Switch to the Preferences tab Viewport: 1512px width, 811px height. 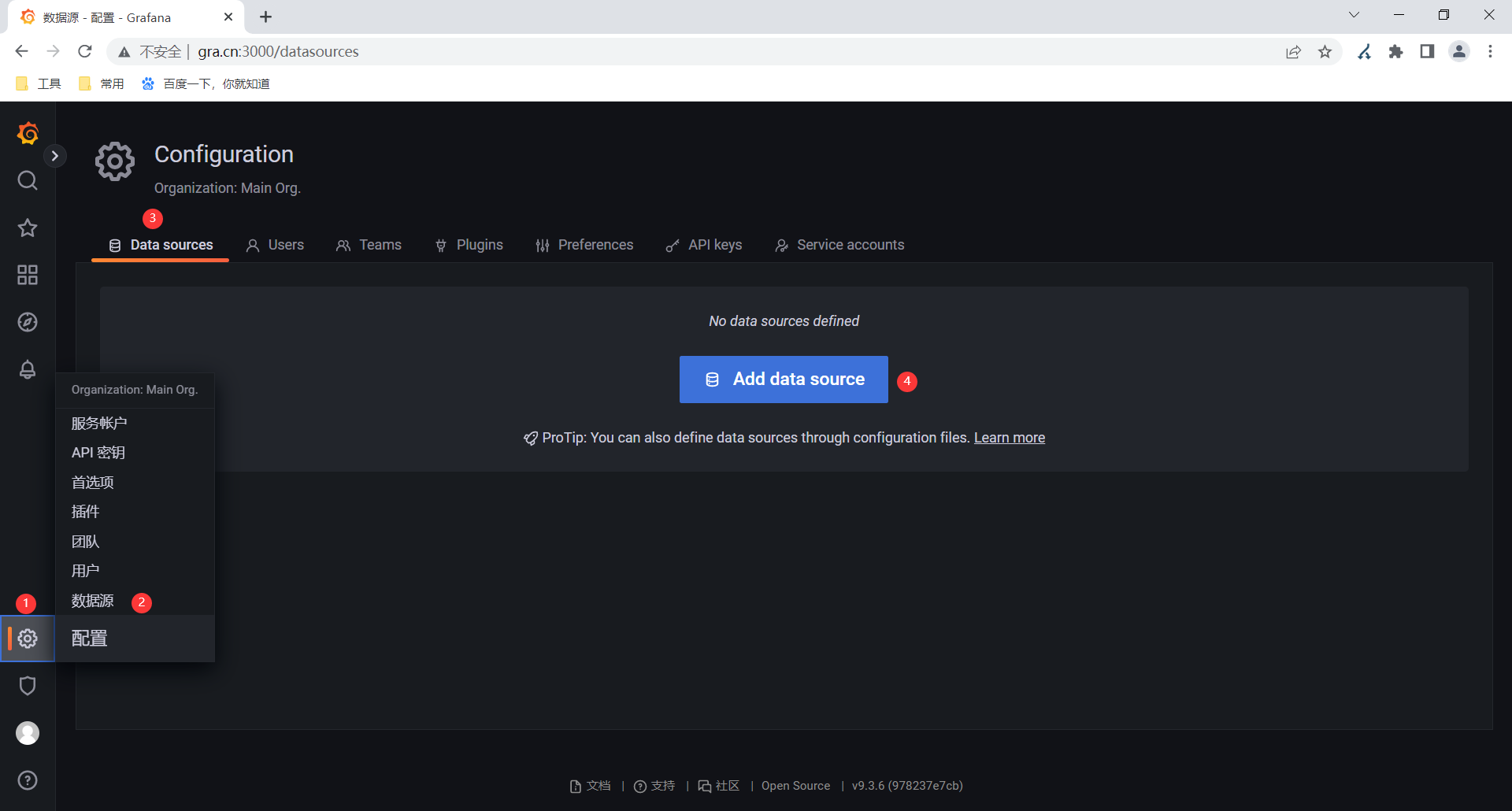584,245
